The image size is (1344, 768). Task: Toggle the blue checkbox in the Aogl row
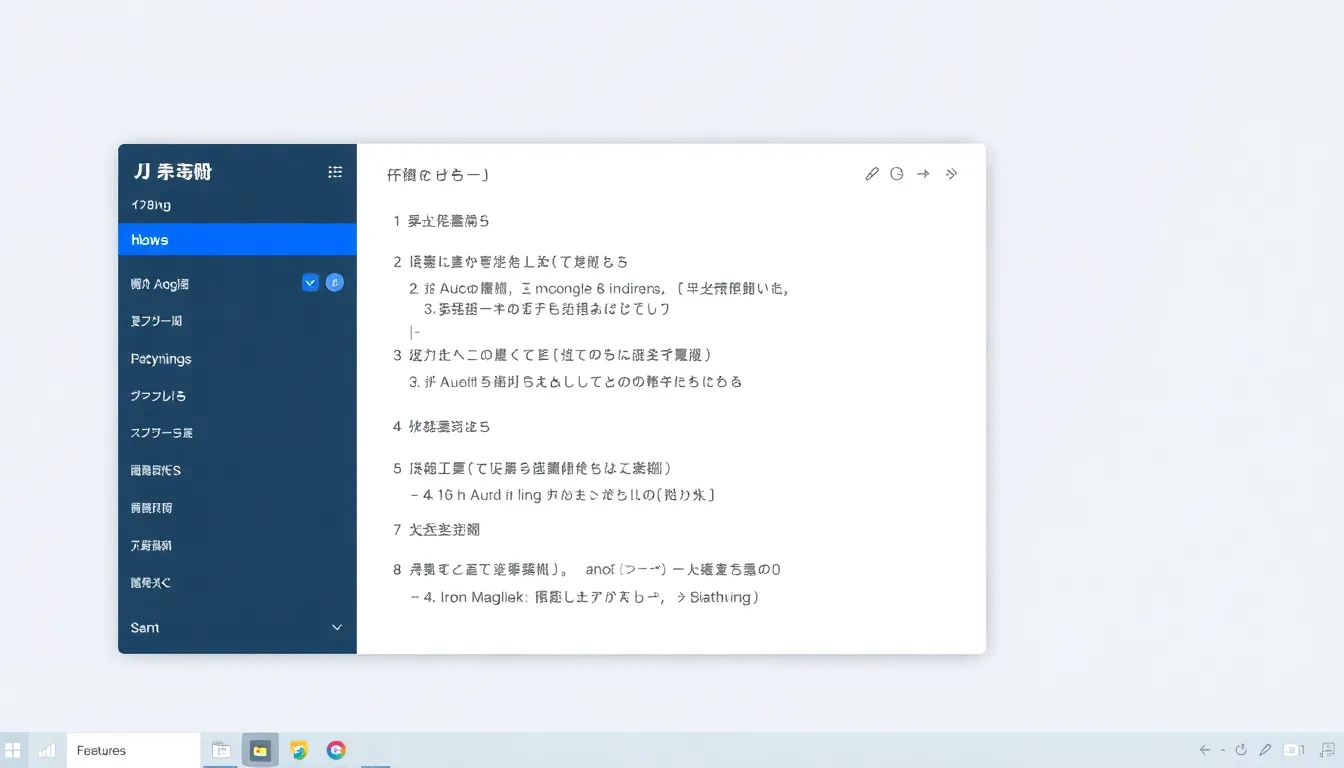point(310,283)
